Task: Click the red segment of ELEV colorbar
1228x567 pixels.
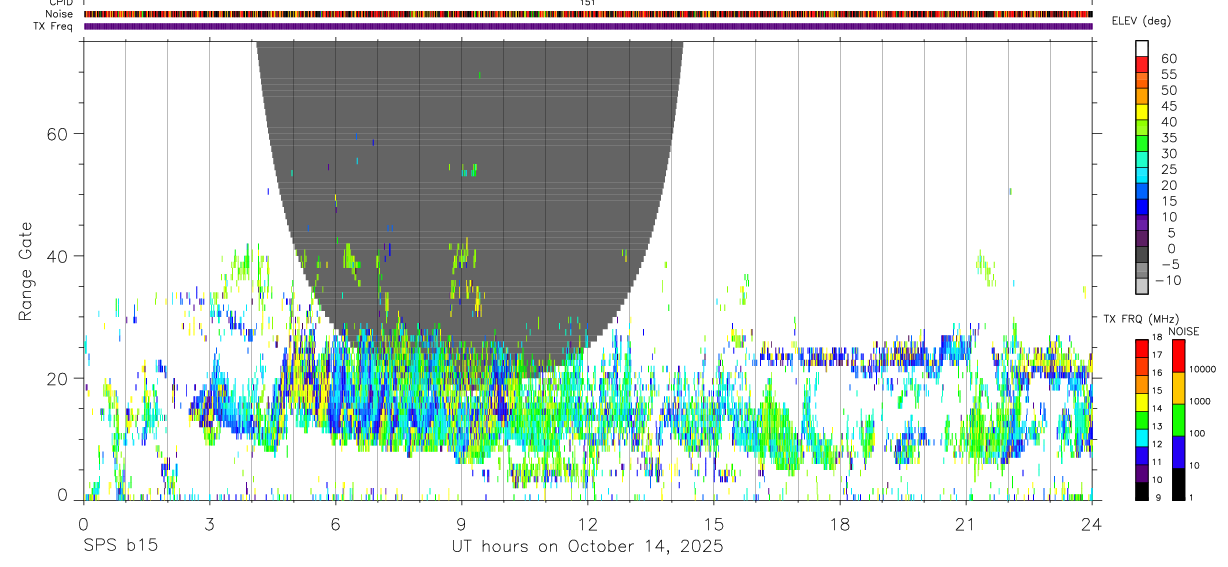Action: point(1142,64)
